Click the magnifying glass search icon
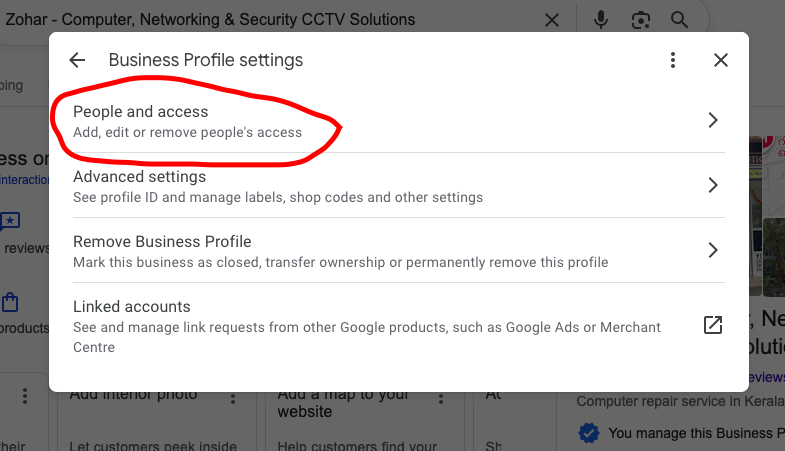This screenshot has width=785, height=451. pyautogui.click(x=680, y=20)
